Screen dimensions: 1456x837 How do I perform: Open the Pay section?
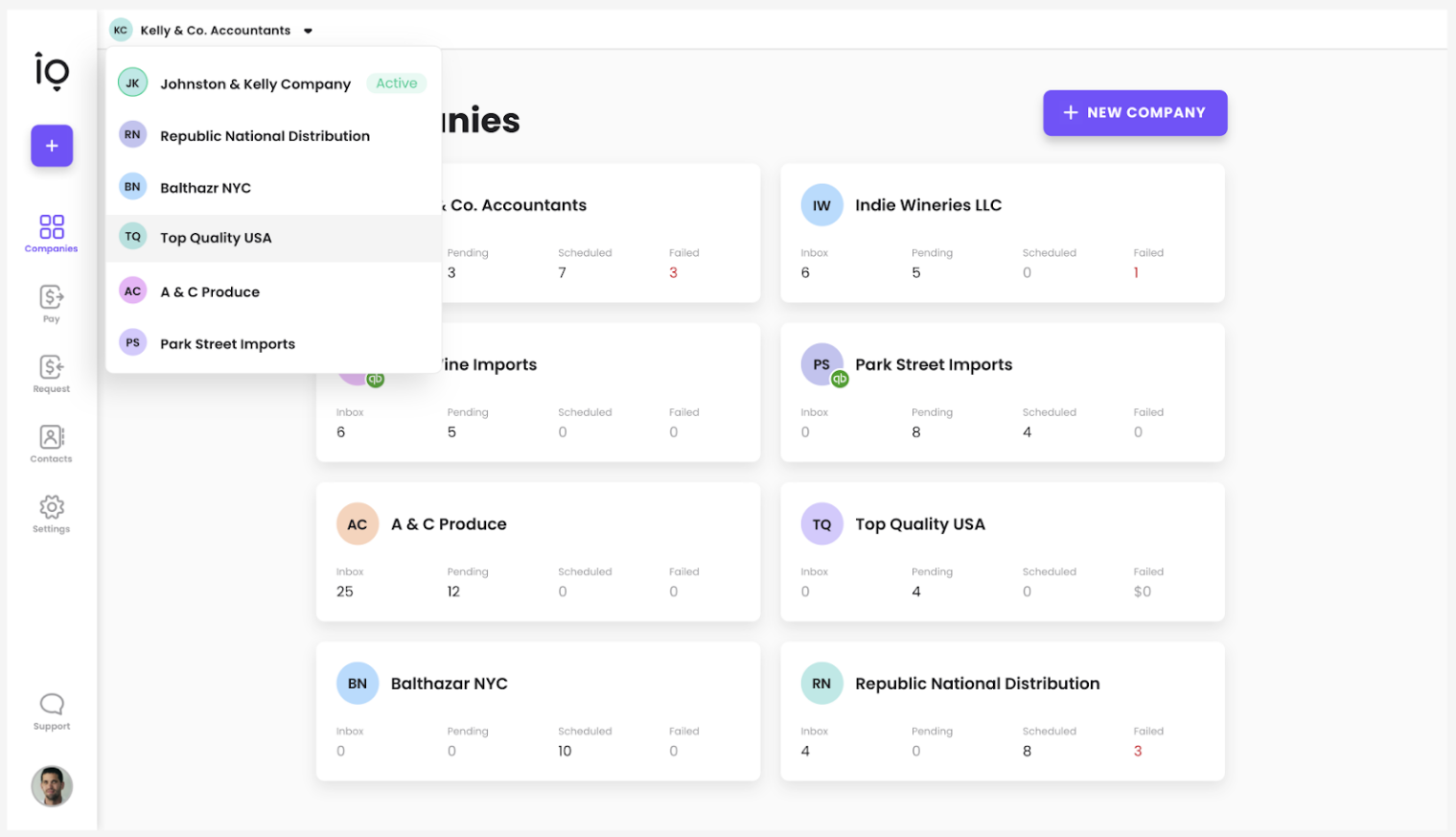52,304
